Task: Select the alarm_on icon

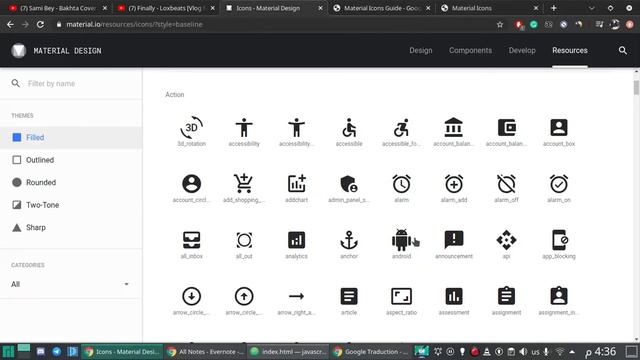Action: tap(559, 184)
